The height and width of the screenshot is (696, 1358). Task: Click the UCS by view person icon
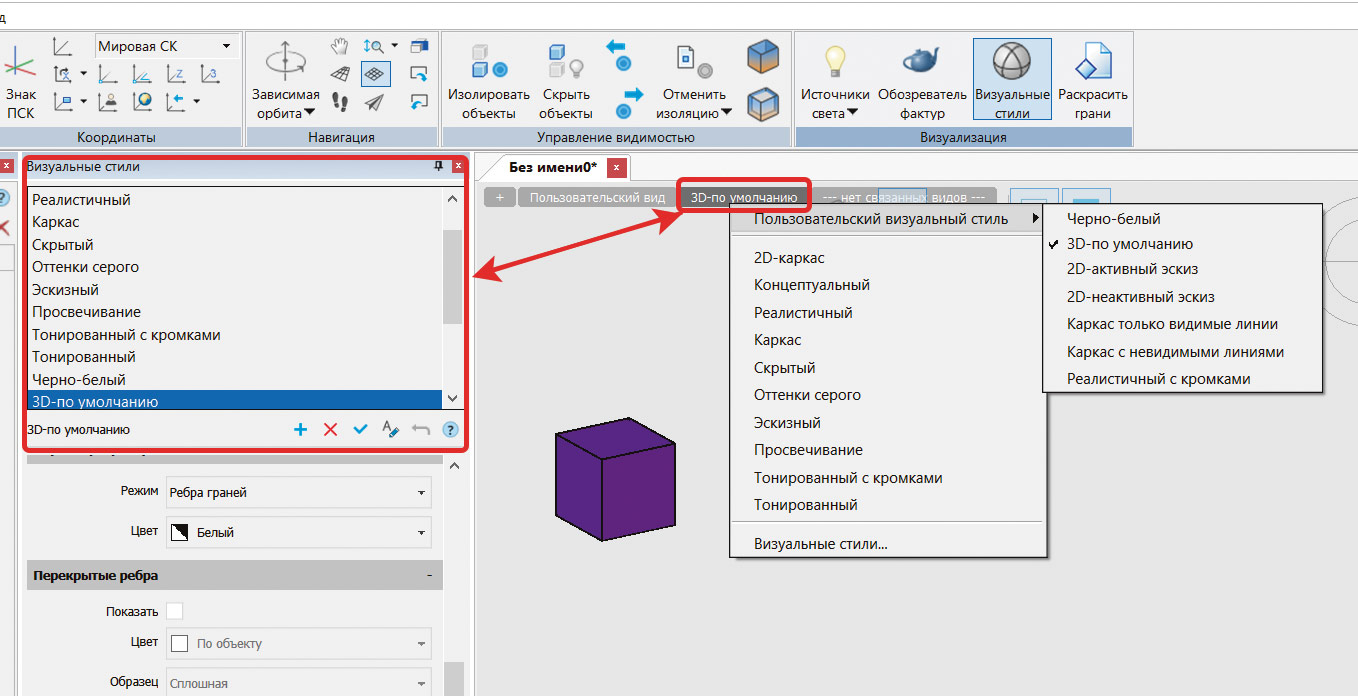pyautogui.click(x=110, y=101)
